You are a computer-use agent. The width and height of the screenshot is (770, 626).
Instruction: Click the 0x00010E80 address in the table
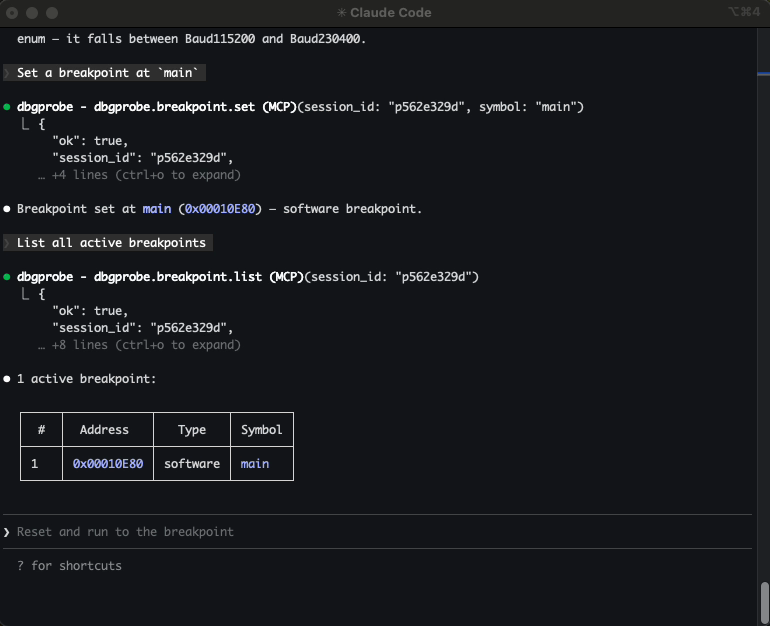108,464
